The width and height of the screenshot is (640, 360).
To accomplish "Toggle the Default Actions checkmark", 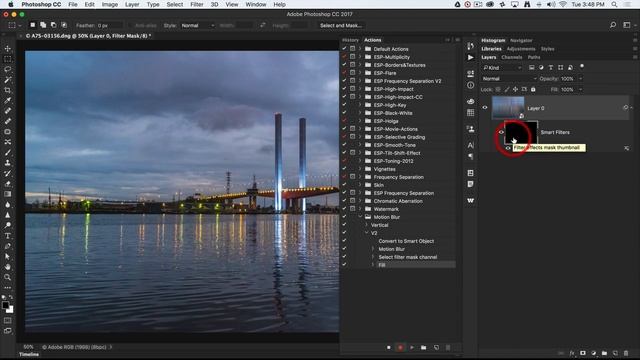I will tap(344, 49).
